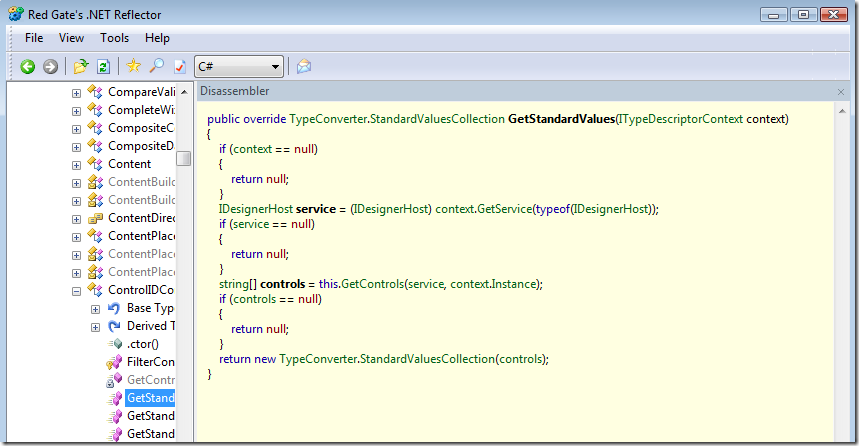Viewport: 859px width, 446px height.
Task: Click the GetControls method link
Action: [373, 284]
